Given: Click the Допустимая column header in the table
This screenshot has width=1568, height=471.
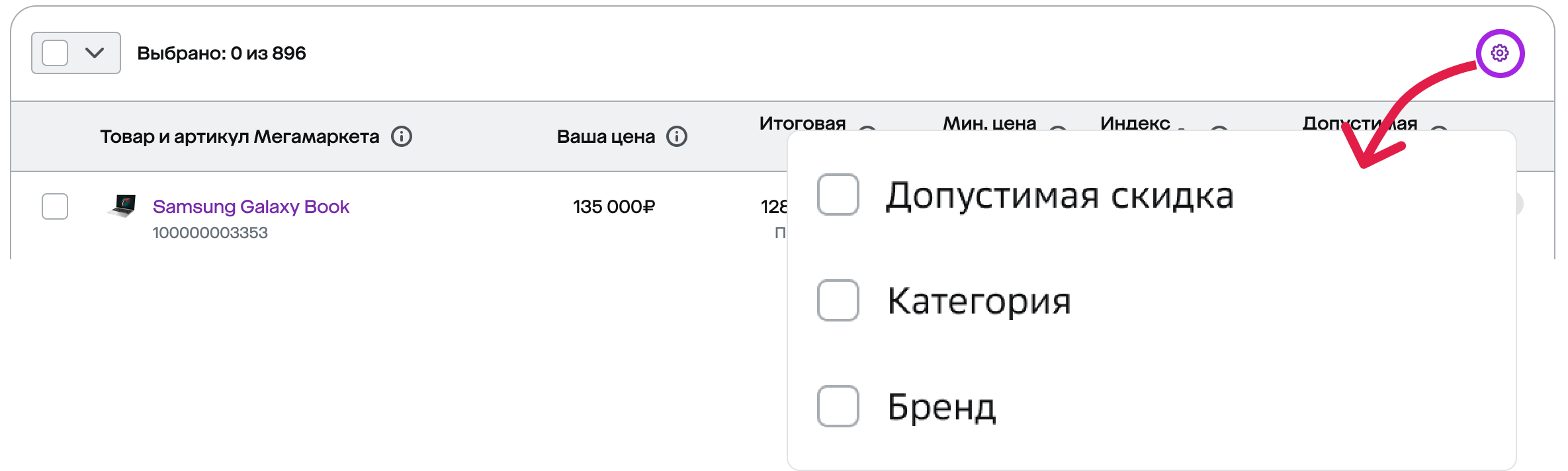Looking at the screenshot, I should (x=1360, y=123).
